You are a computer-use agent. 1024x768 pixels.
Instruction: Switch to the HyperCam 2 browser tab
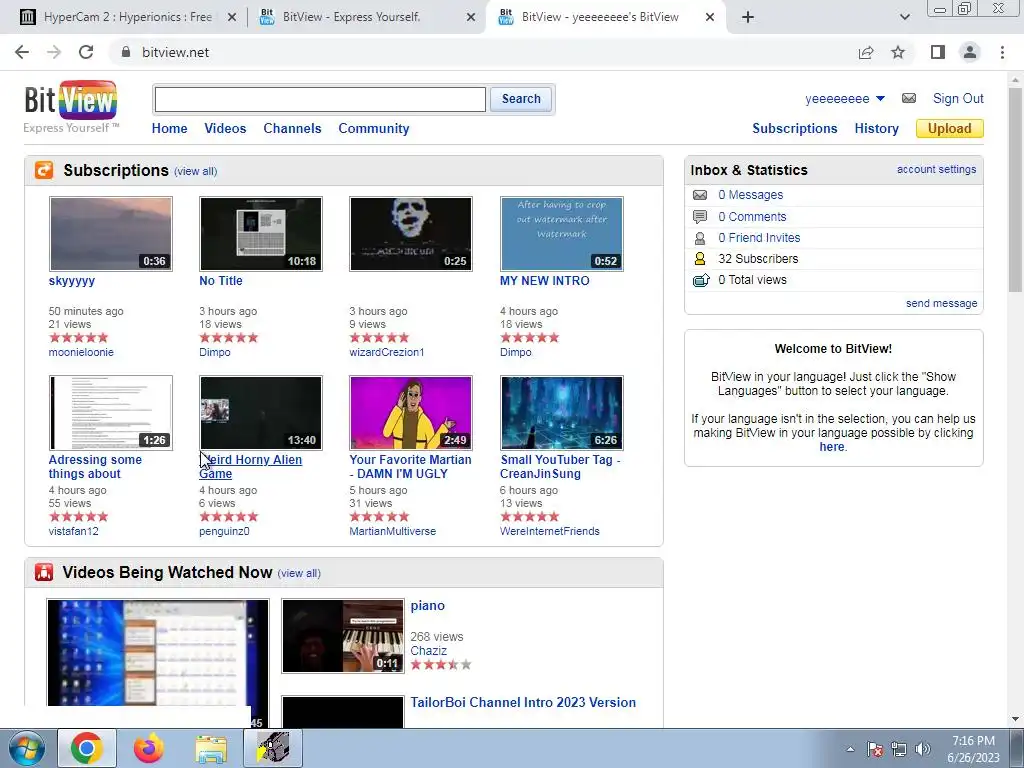[x=127, y=17]
